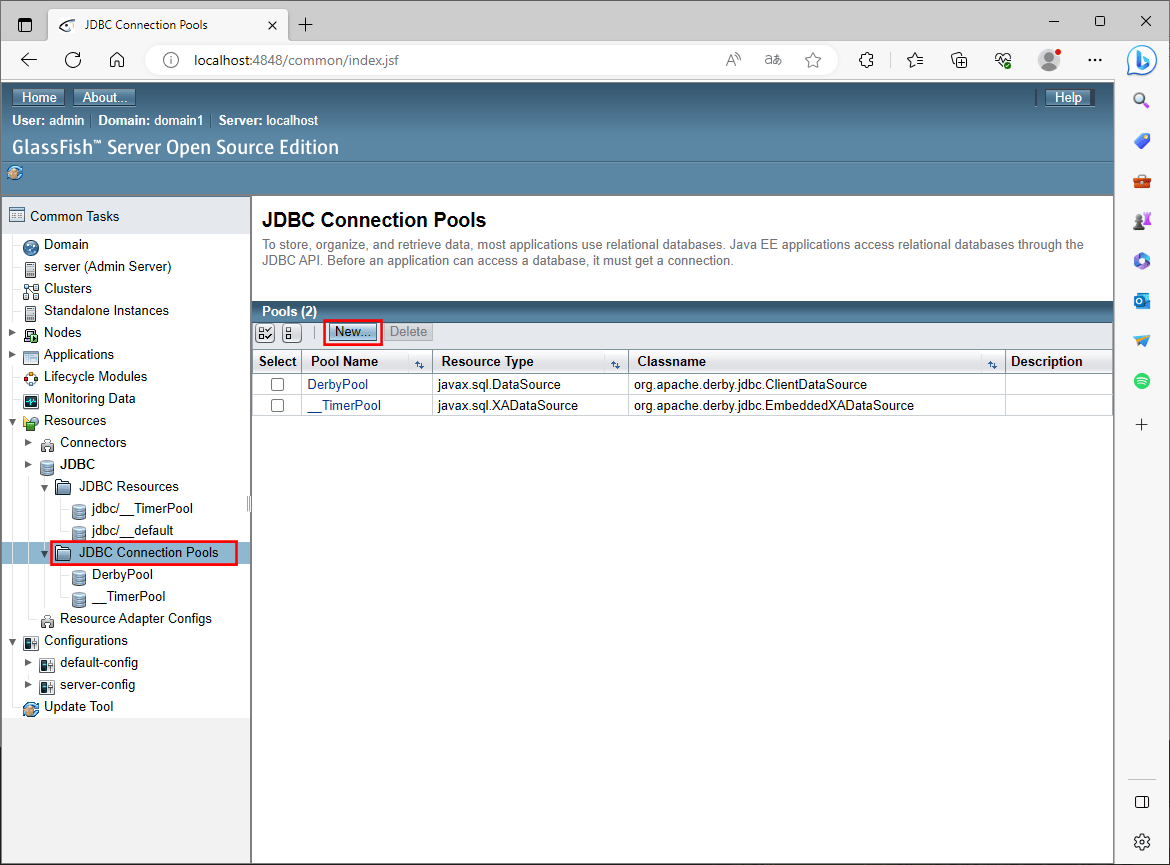
Task: Open the DerbyPool link in table
Action: click(x=338, y=384)
